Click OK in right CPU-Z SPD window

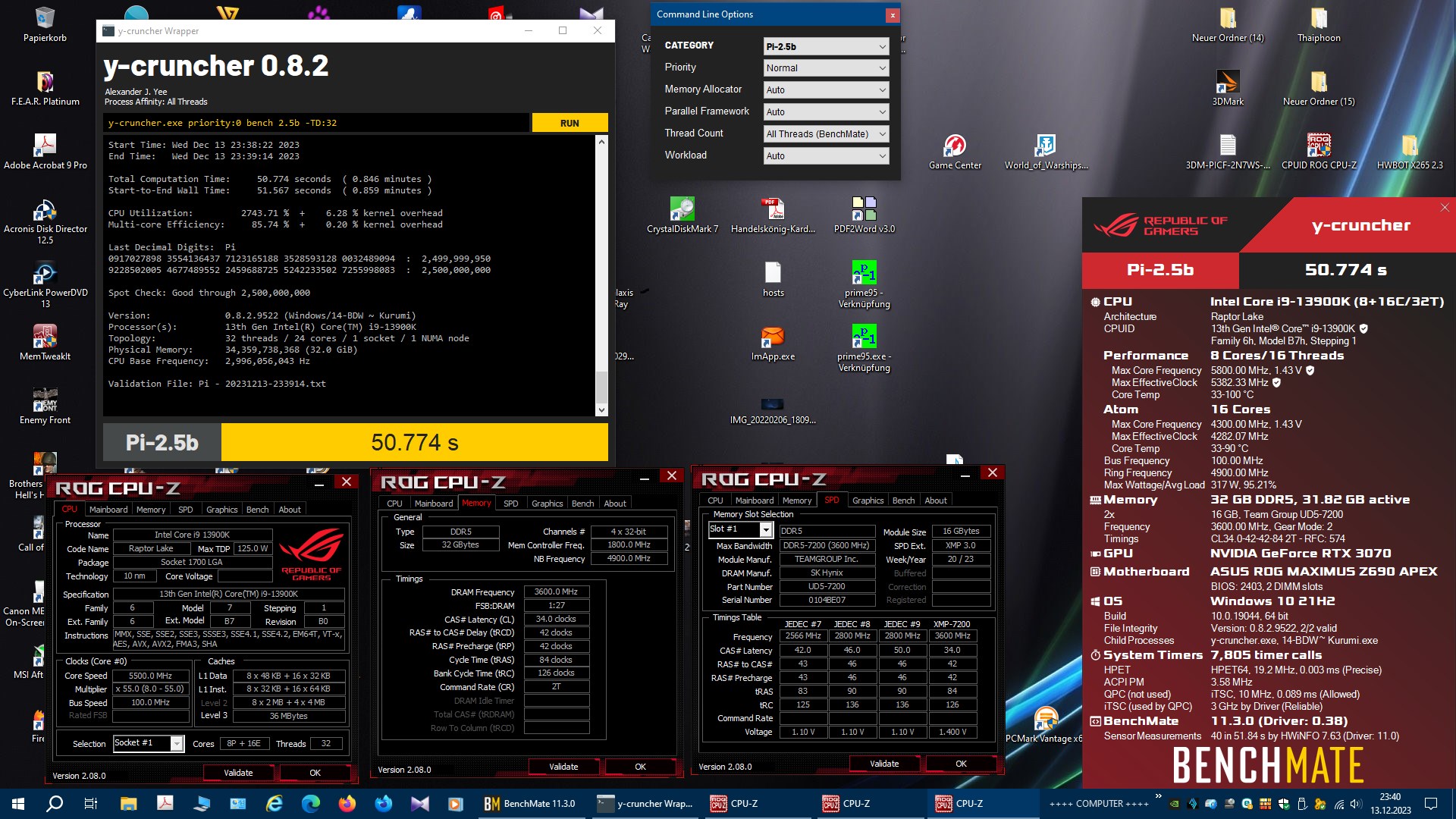(x=961, y=764)
